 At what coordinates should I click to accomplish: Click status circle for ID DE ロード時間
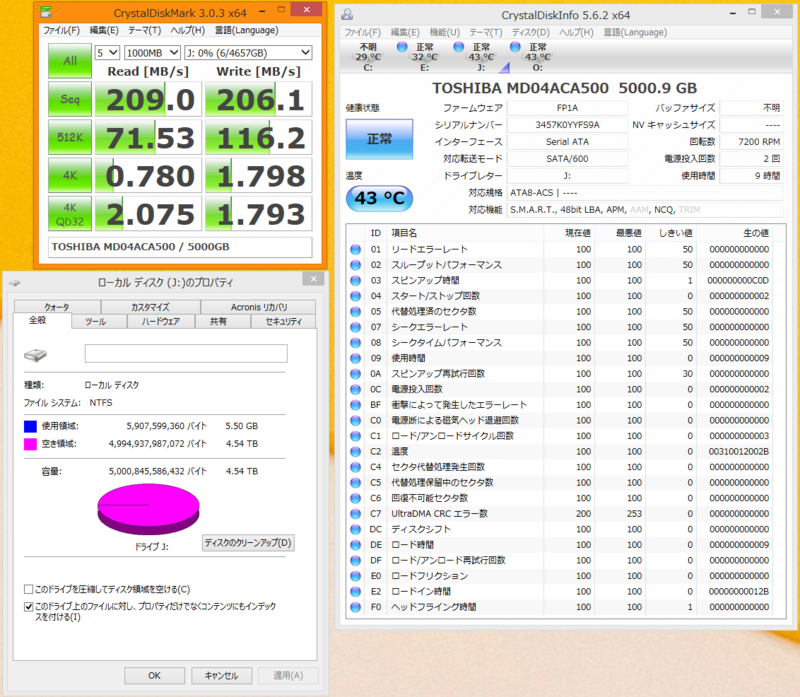[356, 545]
